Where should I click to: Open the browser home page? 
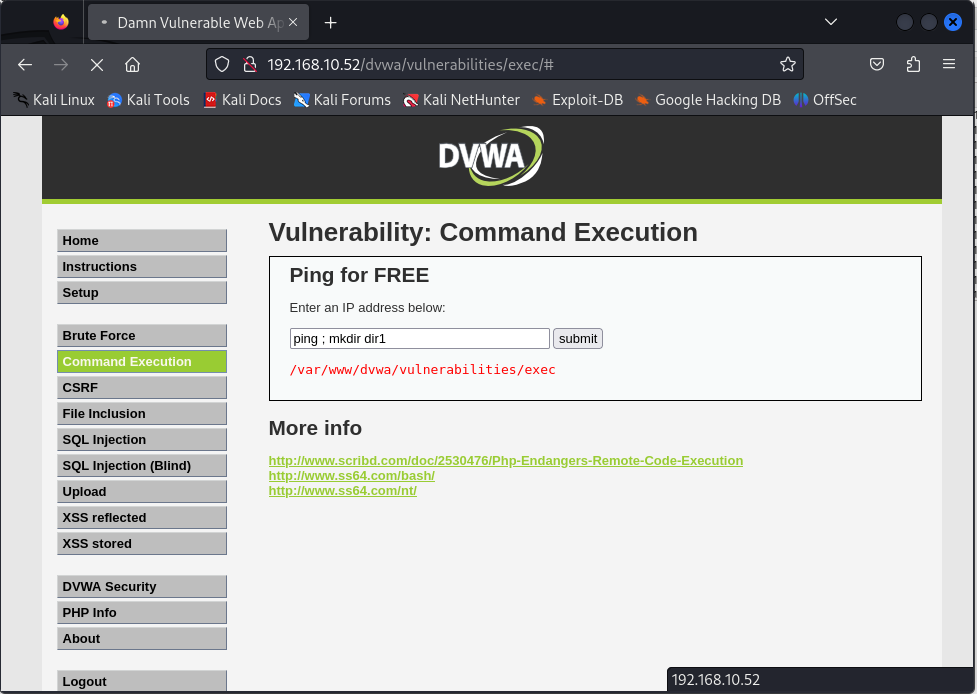point(132,65)
